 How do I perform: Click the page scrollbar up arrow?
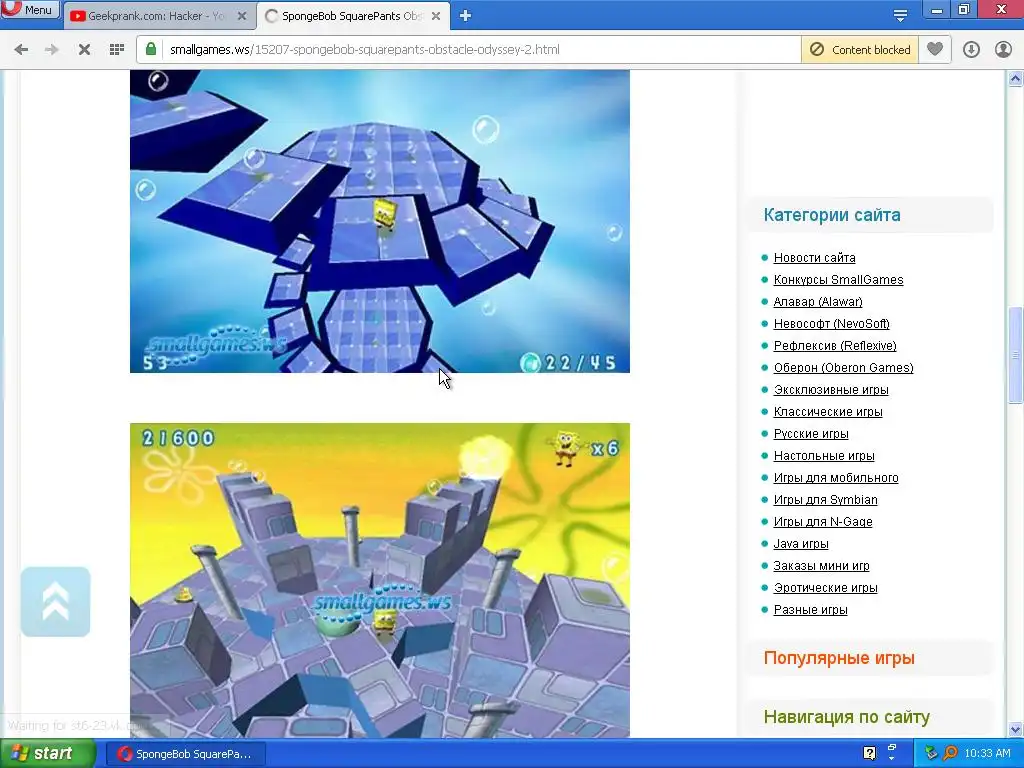pos(1015,78)
